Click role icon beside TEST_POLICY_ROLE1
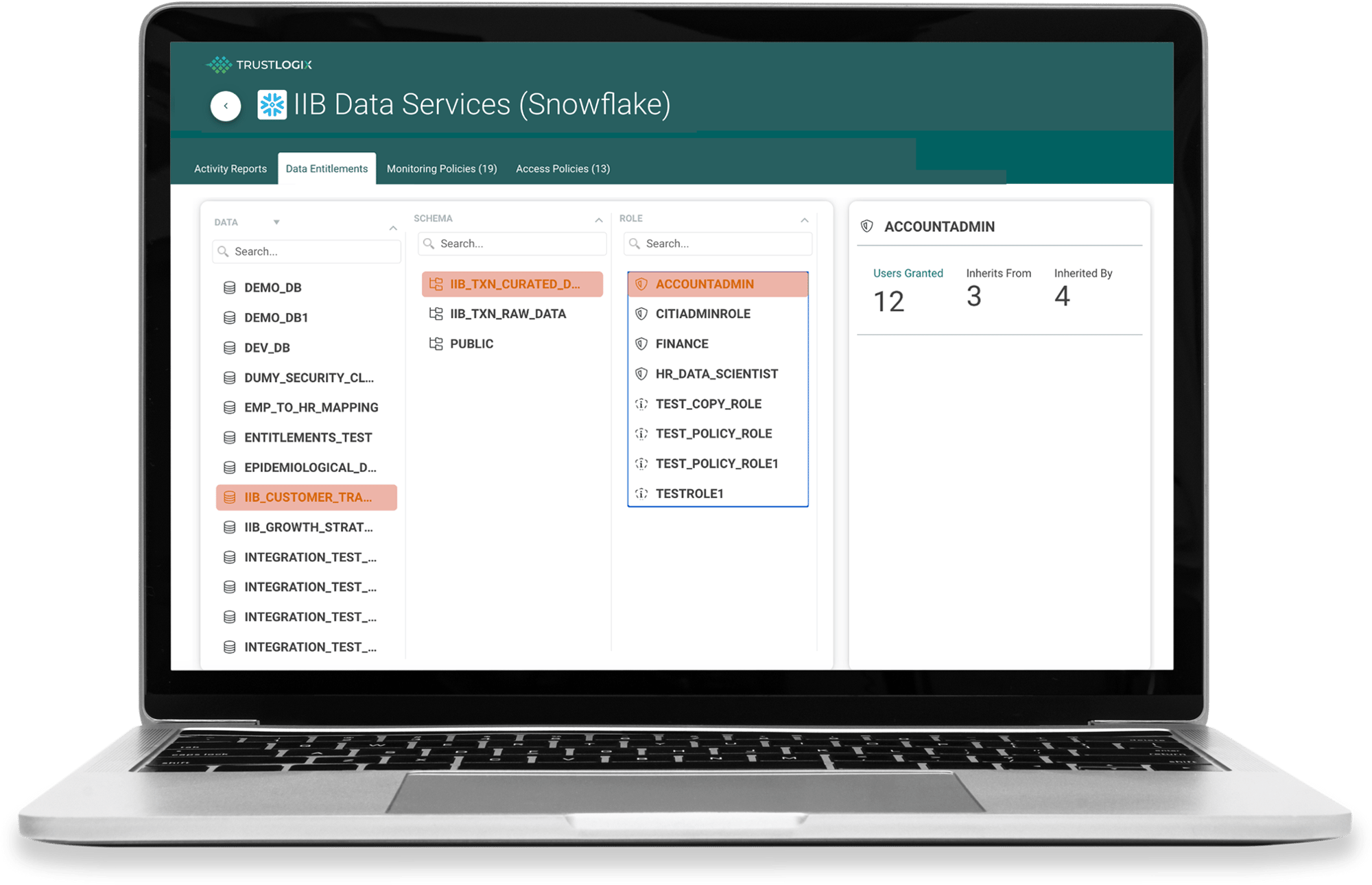This screenshot has height=885, width=1372. [641, 464]
